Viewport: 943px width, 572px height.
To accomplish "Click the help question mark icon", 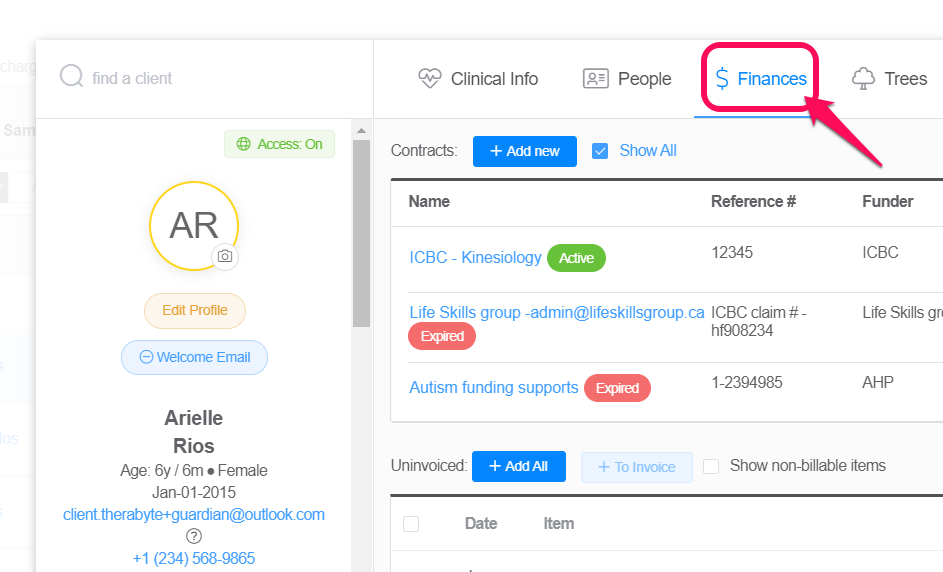I will (x=194, y=536).
